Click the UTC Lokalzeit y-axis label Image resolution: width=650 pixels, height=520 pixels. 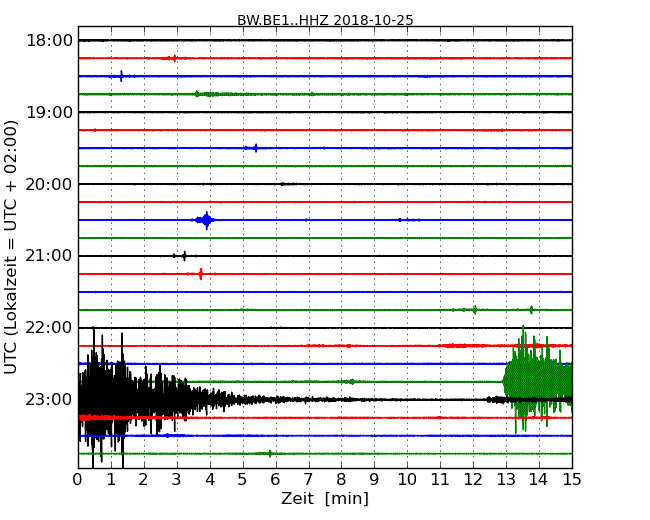click(11, 247)
